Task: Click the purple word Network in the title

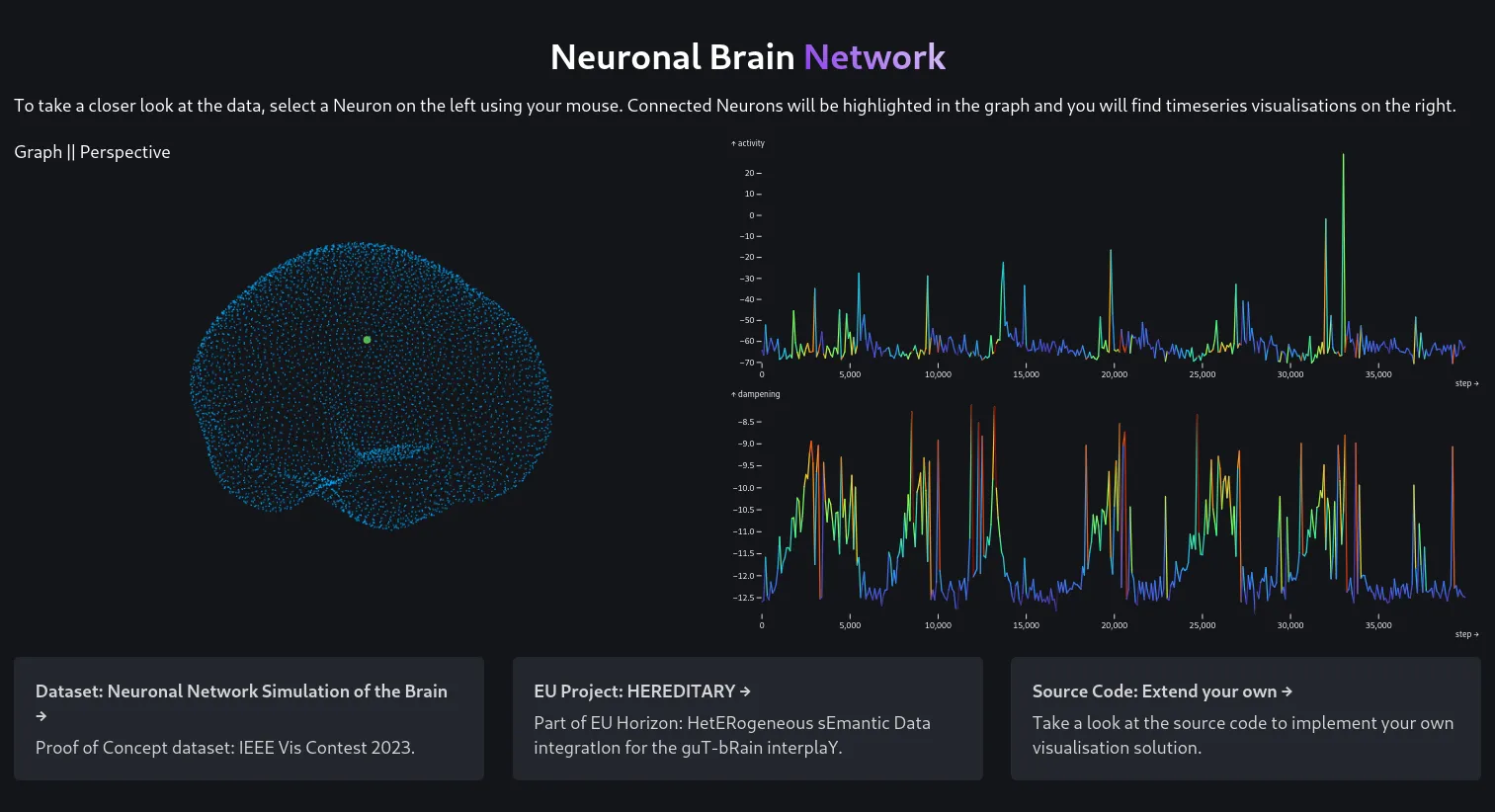Action: pyautogui.click(x=873, y=56)
